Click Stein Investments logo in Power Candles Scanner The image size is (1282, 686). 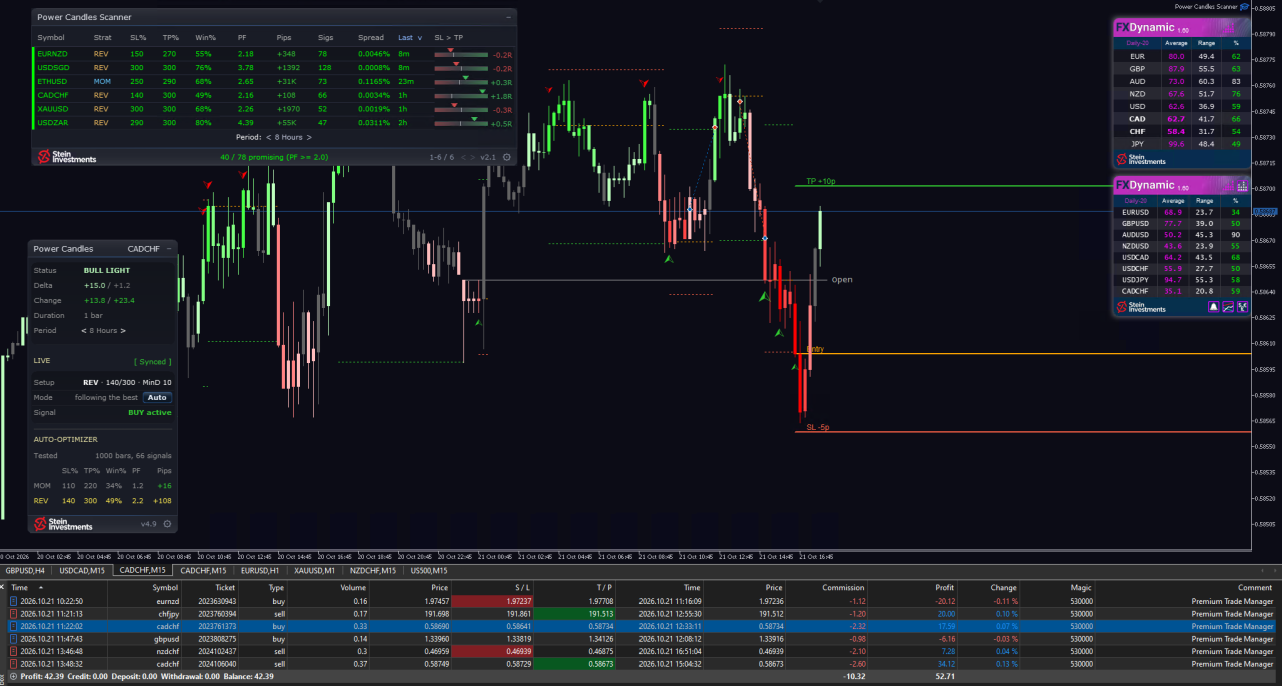point(67,157)
